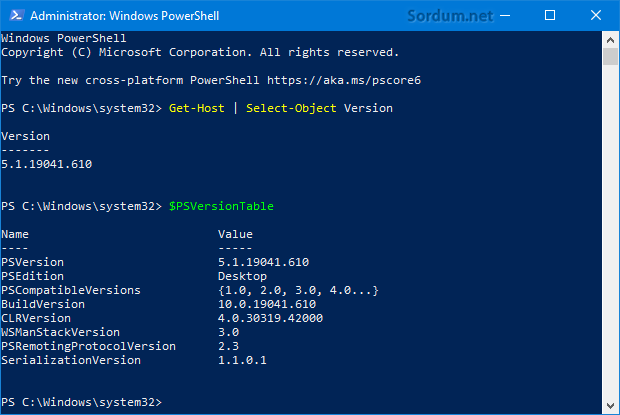This screenshot has height=415, width=620.
Task: Maximize the PowerShell window
Action: click(550, 16)
